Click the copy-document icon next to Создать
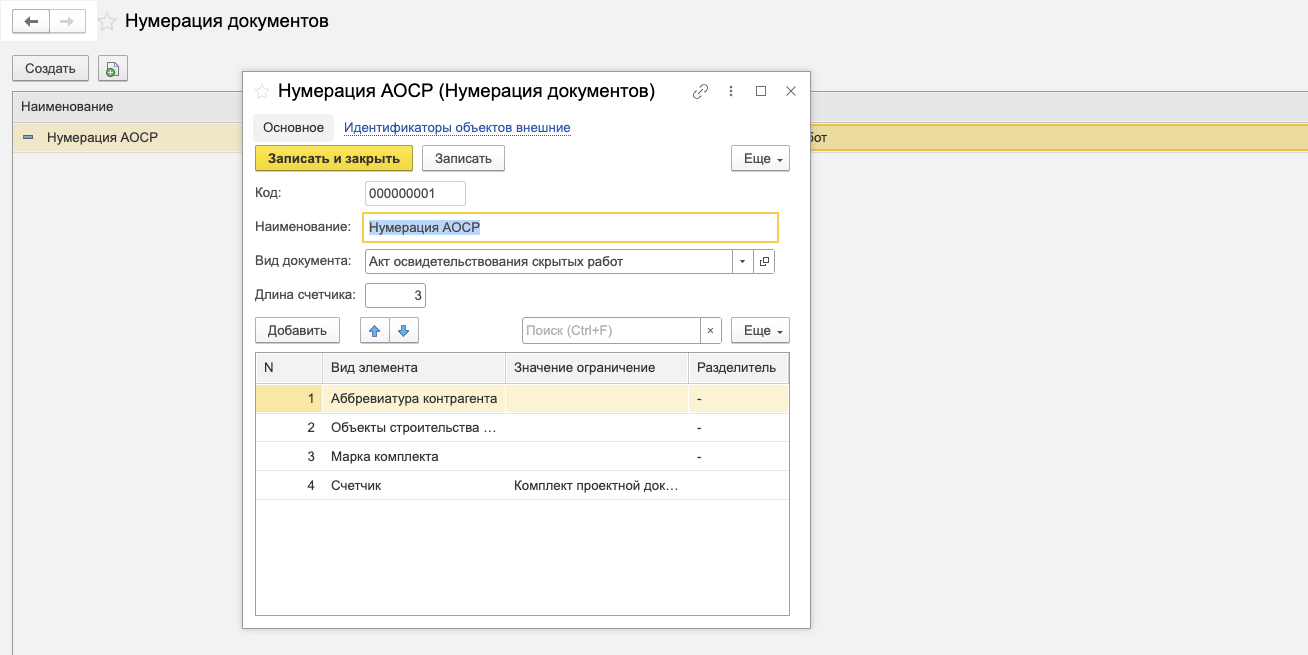 point(113,69)
